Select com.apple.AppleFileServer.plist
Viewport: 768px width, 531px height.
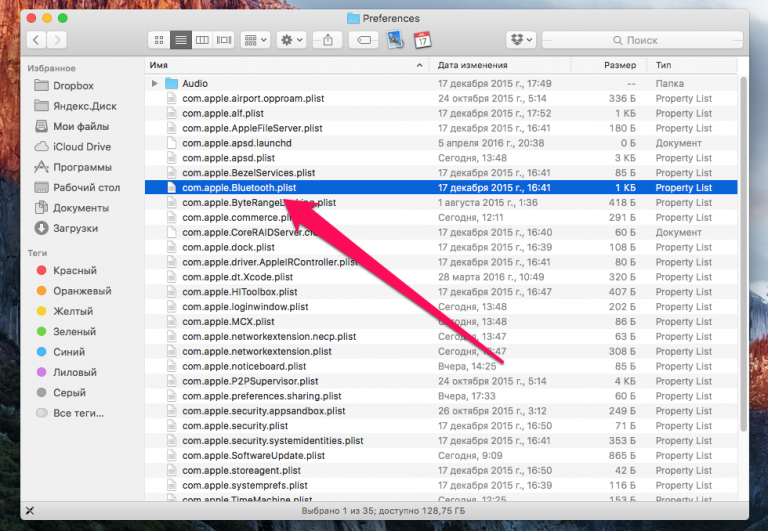point(441,128)
